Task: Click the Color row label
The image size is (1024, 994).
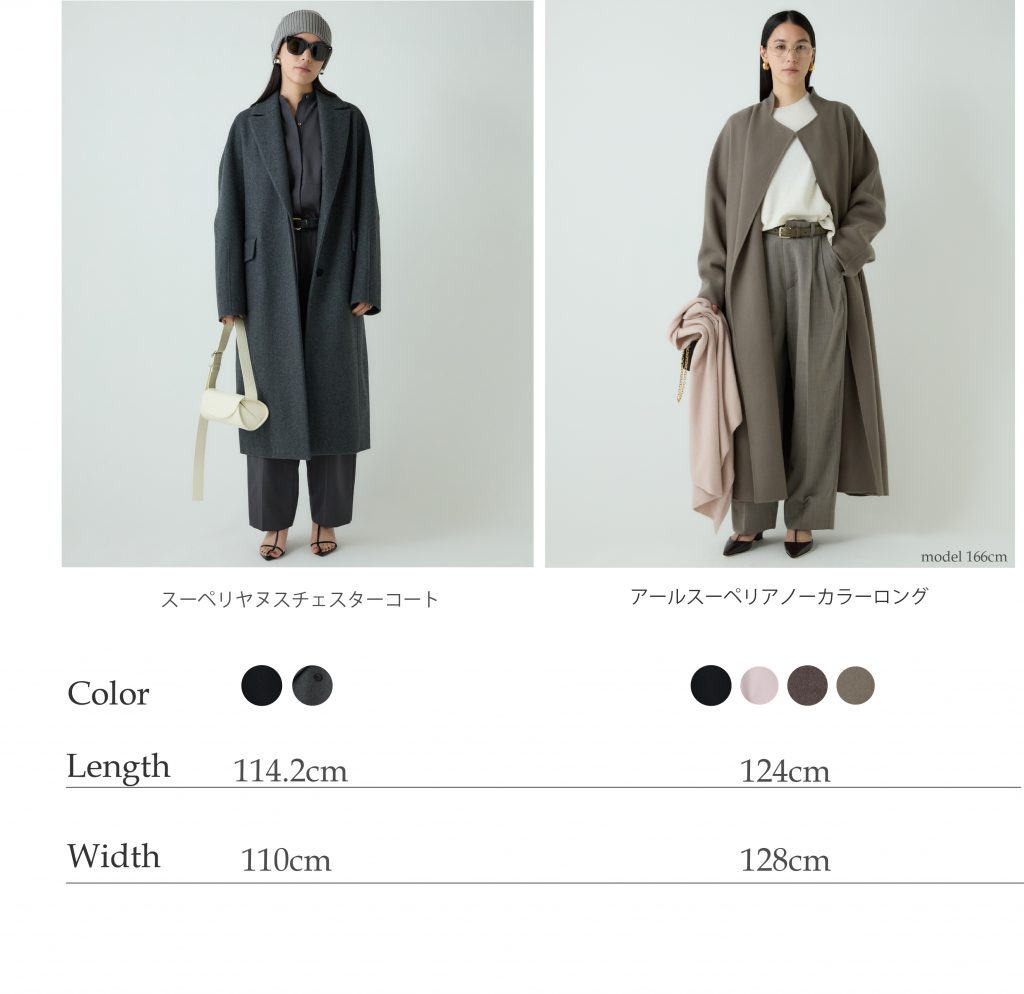Action: coord(108,693)
